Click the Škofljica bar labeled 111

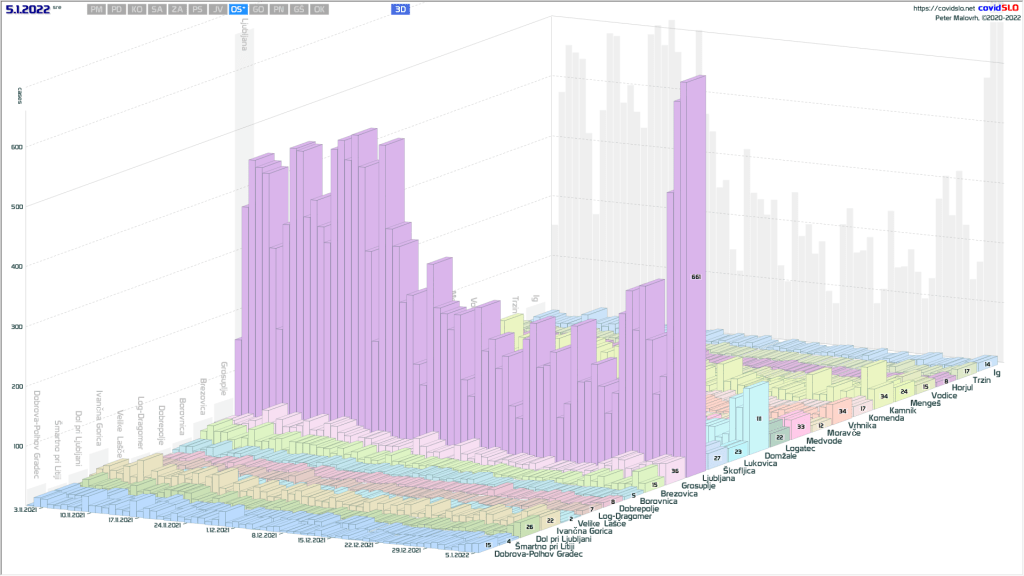tap(759, 418)
